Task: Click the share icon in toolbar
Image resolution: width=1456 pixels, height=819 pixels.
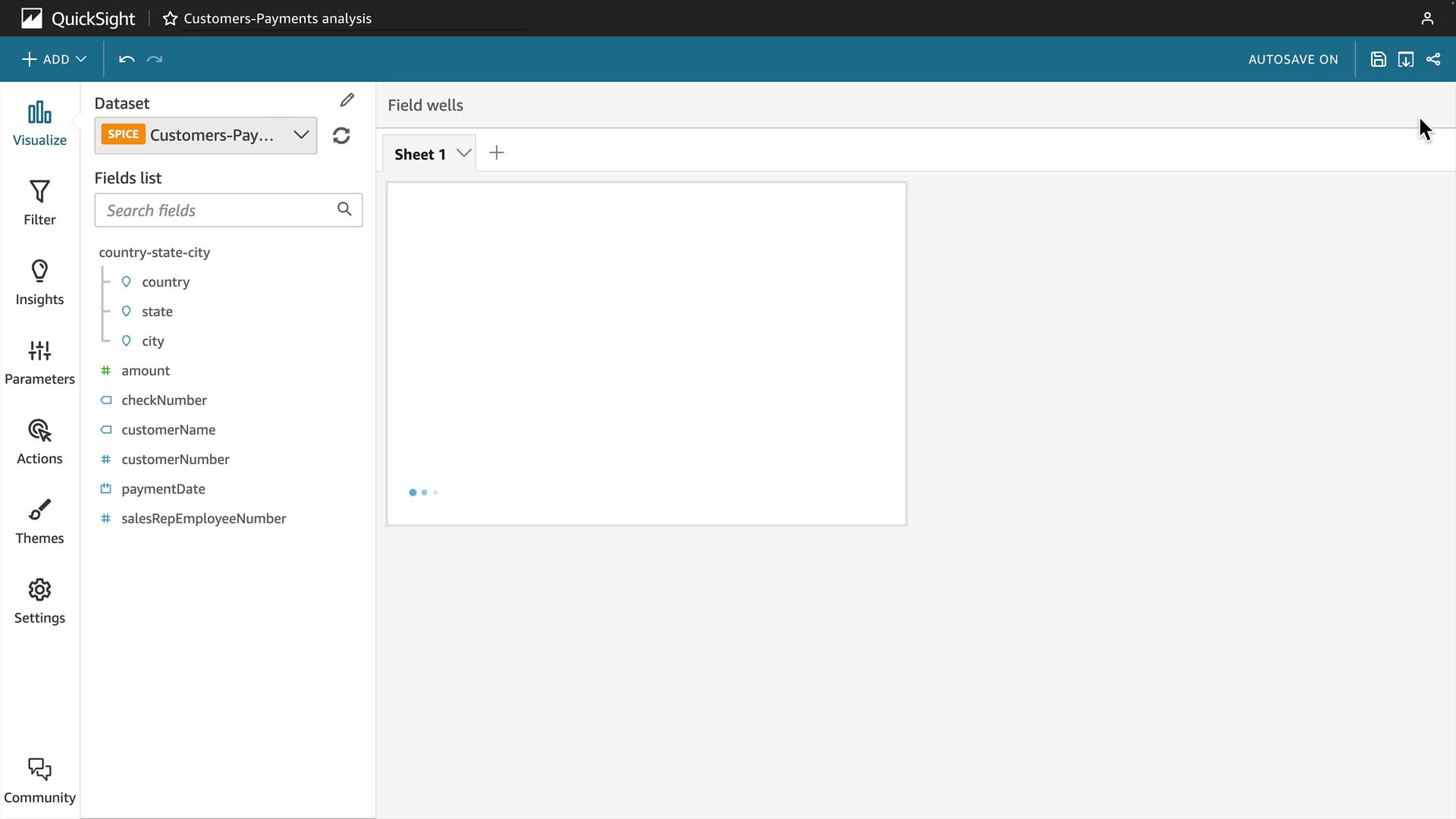Action: [x=1433, y=59]
